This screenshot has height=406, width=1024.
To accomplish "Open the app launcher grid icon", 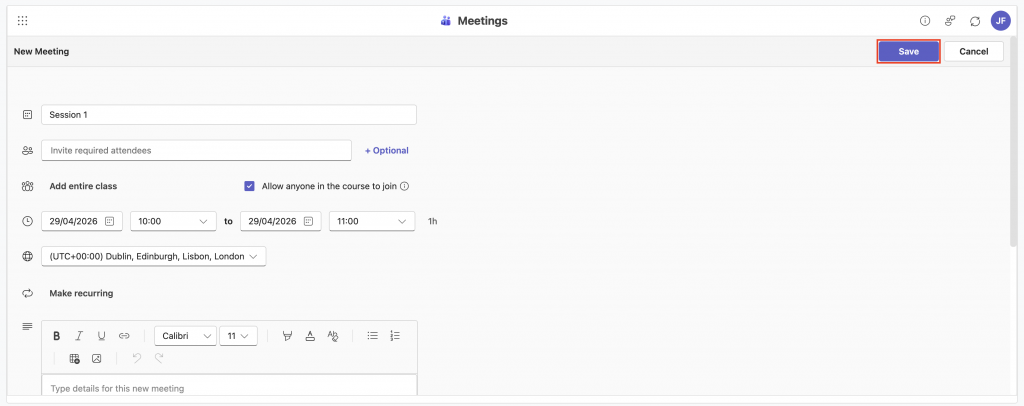I will [x=22, y=21].
